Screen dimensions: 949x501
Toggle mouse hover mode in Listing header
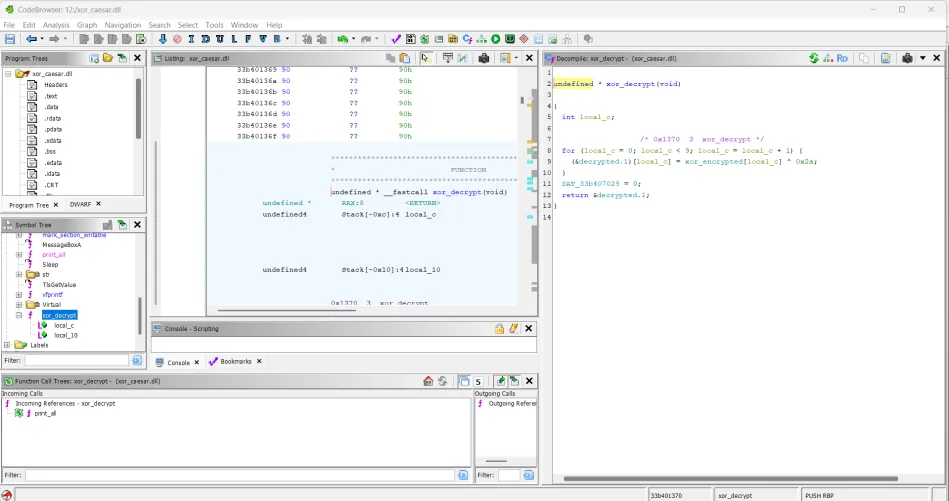click(425, 58)
